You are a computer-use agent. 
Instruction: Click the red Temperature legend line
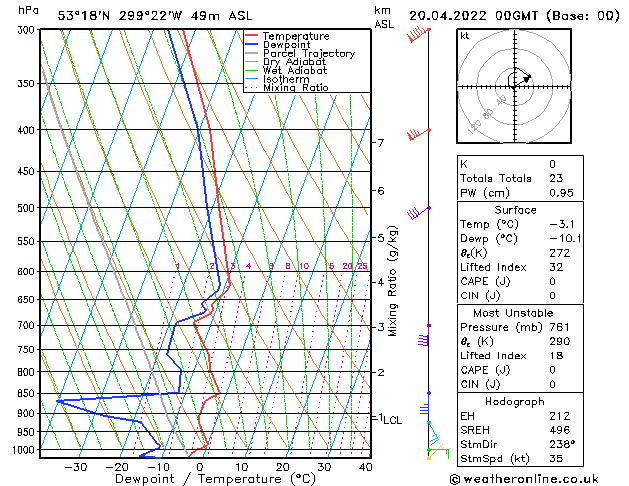251,36
